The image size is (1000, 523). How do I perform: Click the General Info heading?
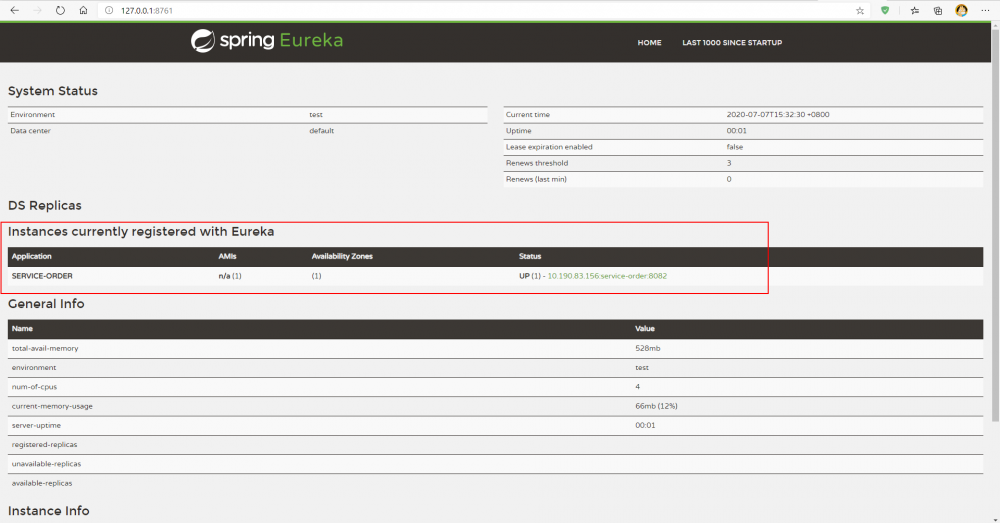tap(46, 304)
